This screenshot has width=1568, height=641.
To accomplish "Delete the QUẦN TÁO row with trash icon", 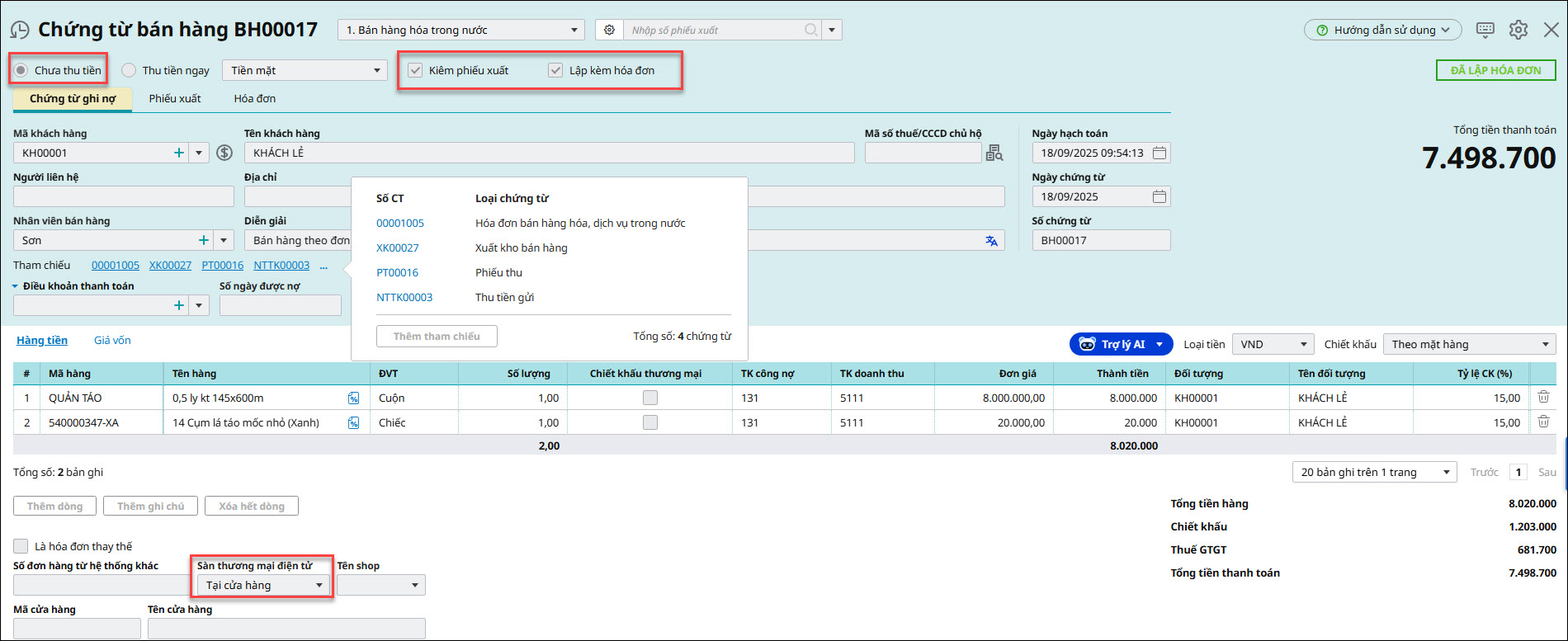I will 1542,398.
